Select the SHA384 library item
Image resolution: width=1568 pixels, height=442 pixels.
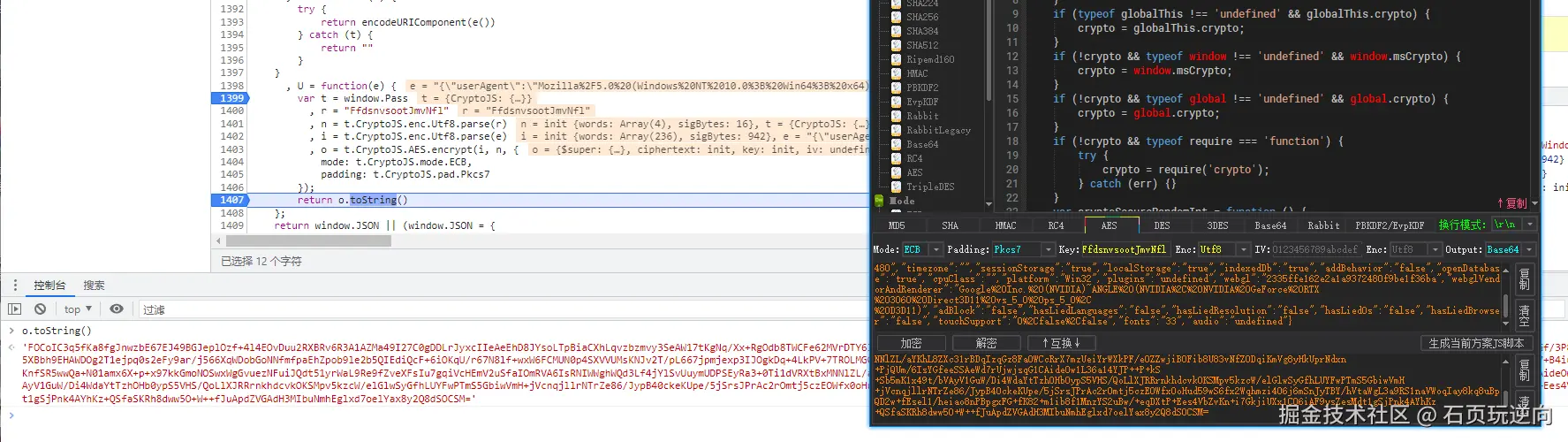click(x=922, y=31)
